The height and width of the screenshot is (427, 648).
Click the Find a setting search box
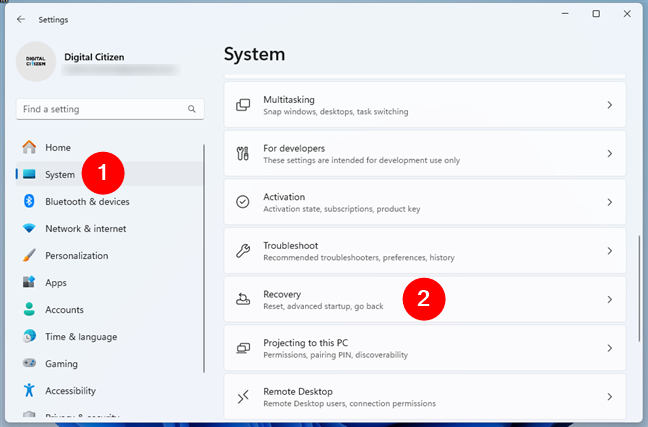point(100,109)
